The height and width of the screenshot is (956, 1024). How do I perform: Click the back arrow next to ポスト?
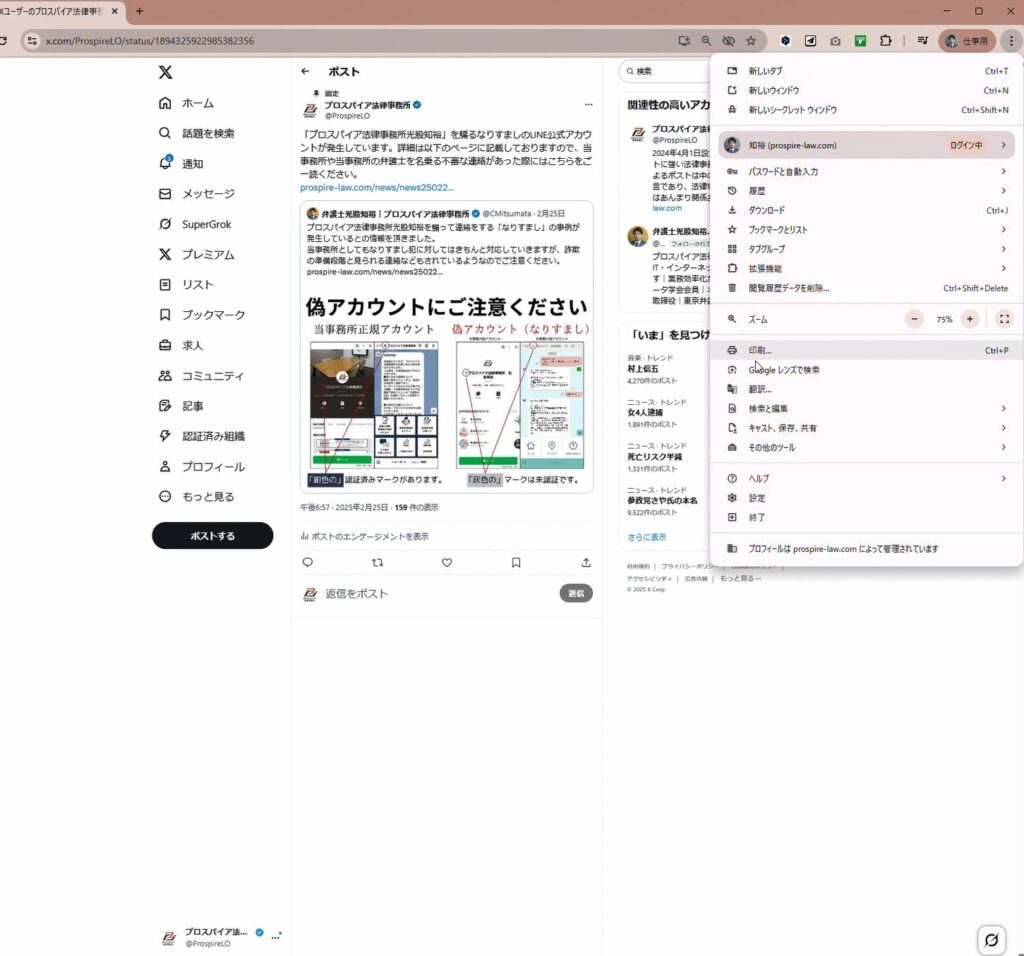coord(305,71)
